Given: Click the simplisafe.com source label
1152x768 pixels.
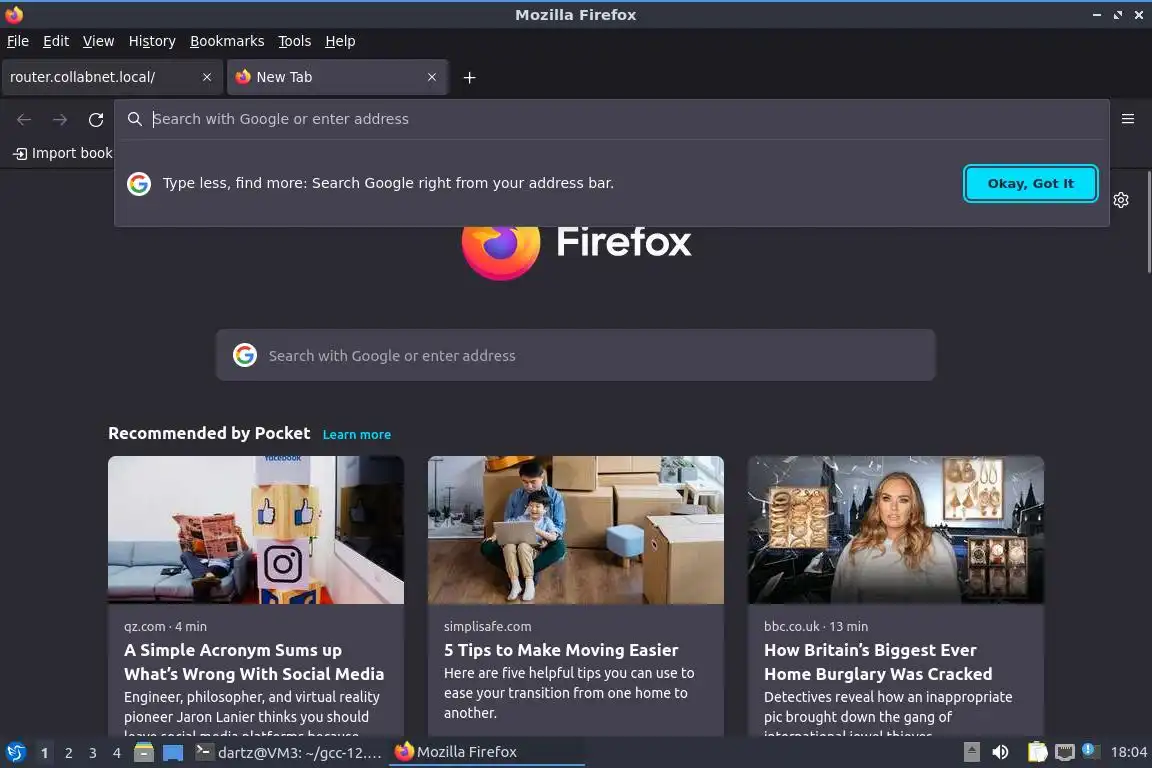Looking at the screenshot, I should pyautogui.click(x=488, y=627).
